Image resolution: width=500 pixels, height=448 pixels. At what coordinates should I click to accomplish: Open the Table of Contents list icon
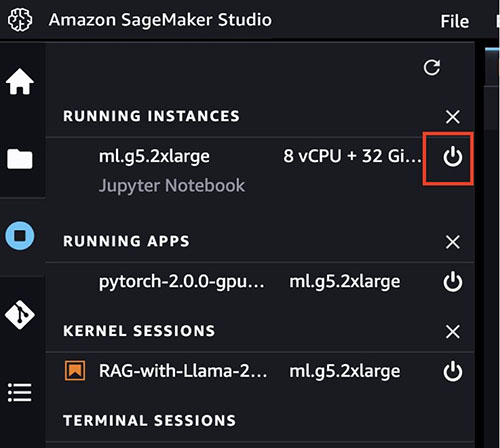click(20, 392)
